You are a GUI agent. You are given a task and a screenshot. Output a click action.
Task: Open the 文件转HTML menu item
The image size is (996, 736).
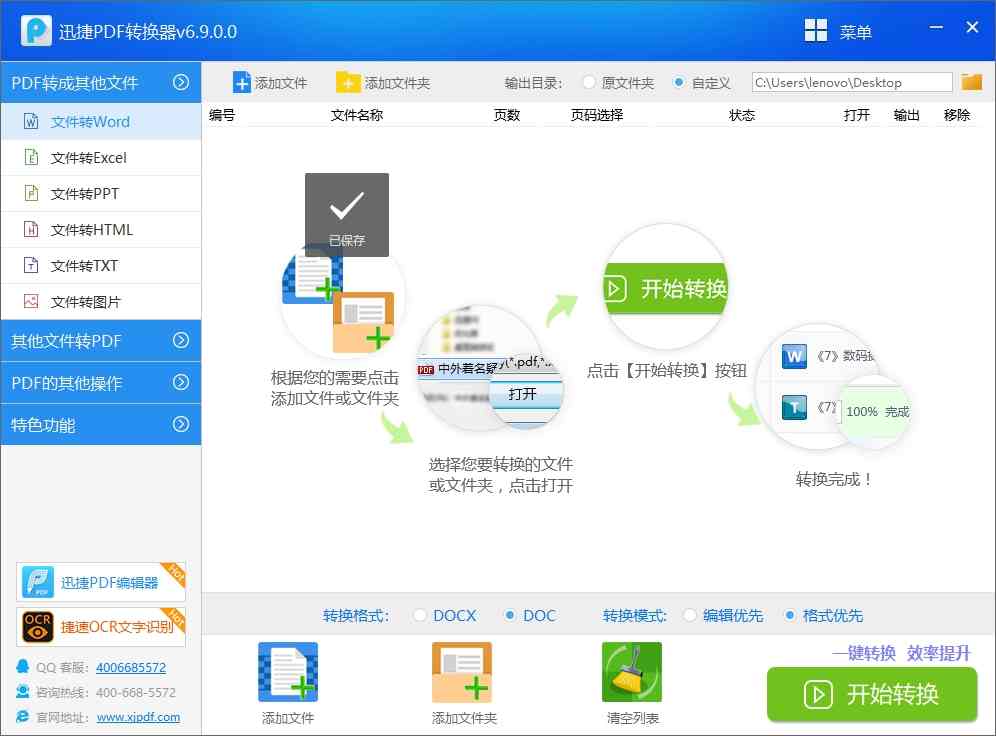[101, 229]
